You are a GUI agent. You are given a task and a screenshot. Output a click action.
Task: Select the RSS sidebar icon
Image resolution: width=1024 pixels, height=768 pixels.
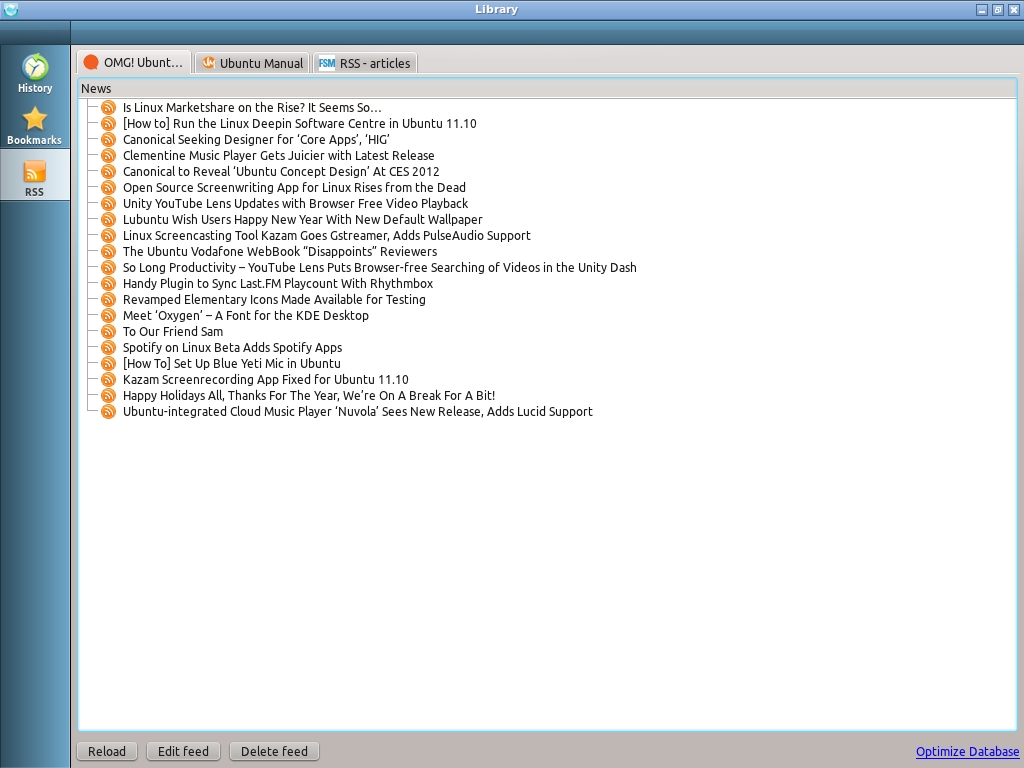pyautogui.click(x=35, y=172)
